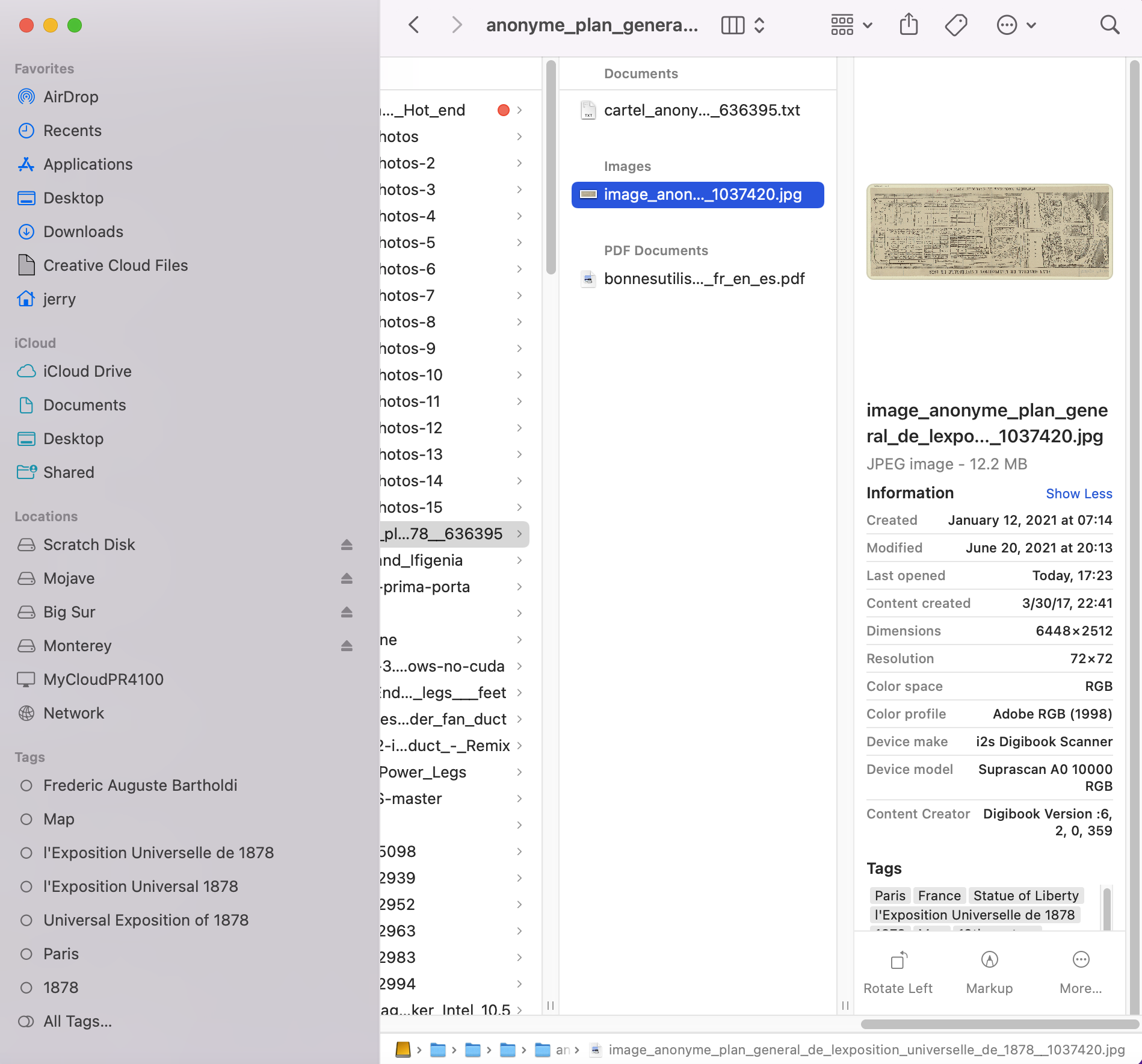Image resolution: width=1142 pixels, height=1064 pixels.
Task: Click the Search magnifier icon
Action: point(1109,25)
